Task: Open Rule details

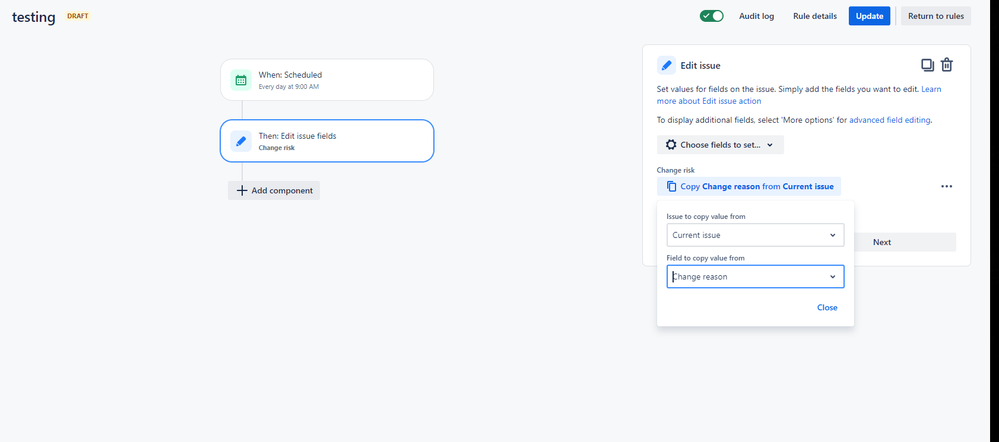Action: tap(815, 16)
